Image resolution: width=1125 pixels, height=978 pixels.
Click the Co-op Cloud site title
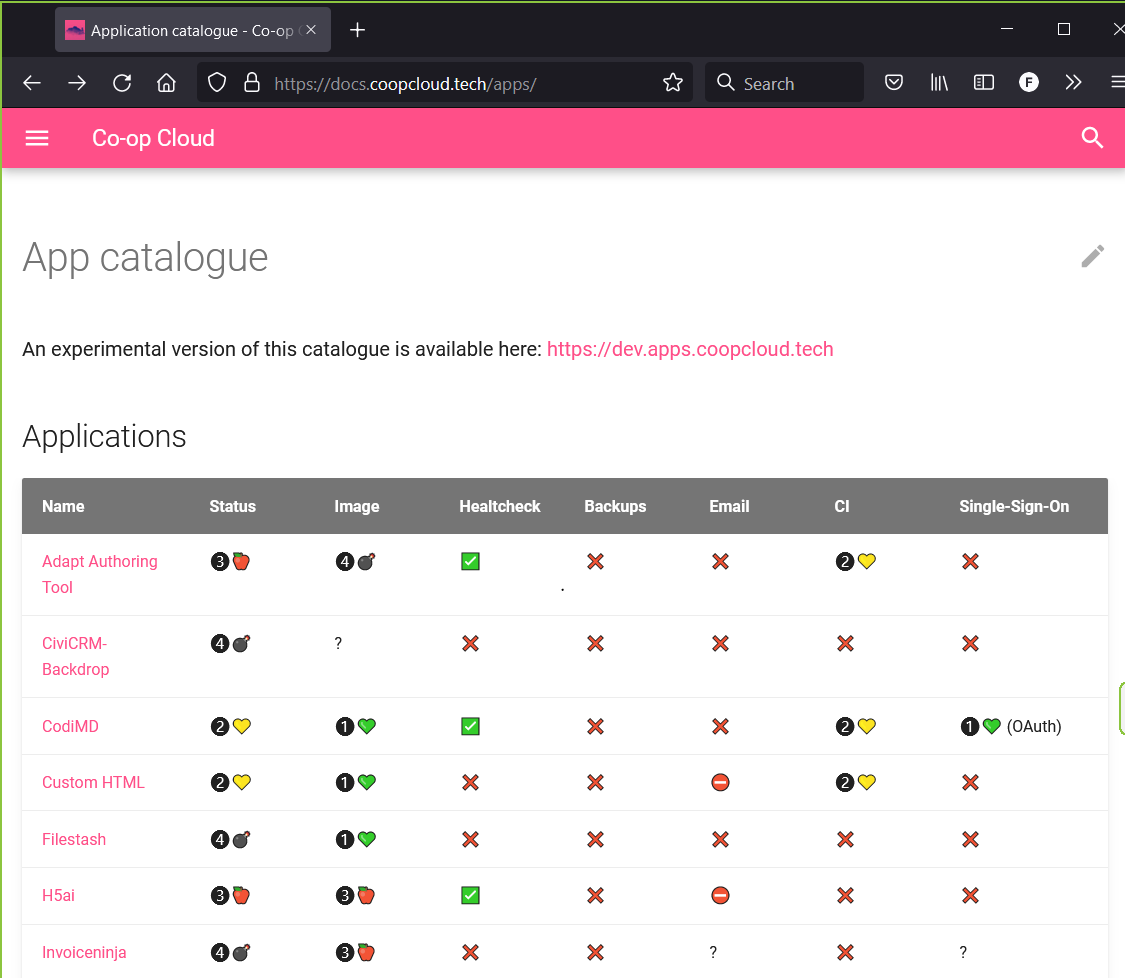tap(154, 138)
